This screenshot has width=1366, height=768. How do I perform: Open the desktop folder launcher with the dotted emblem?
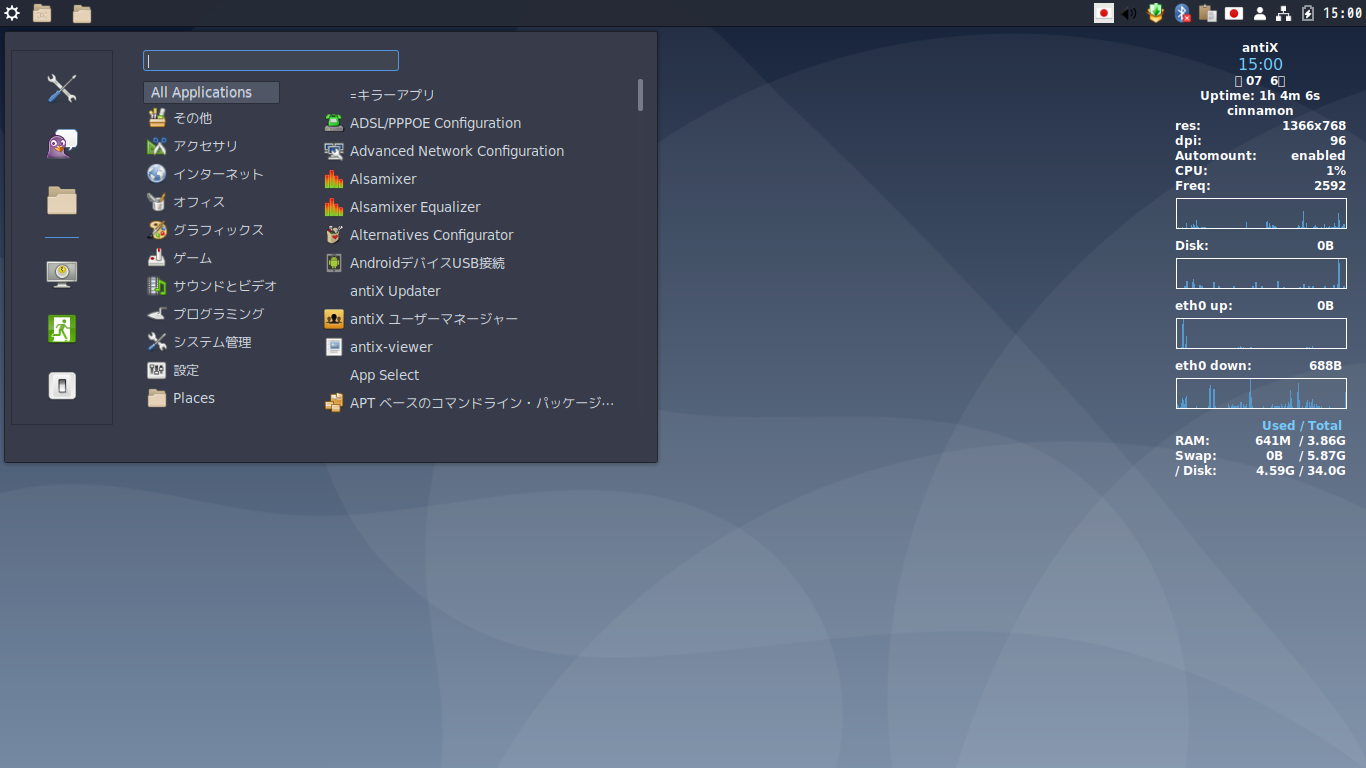coord(42,13)
